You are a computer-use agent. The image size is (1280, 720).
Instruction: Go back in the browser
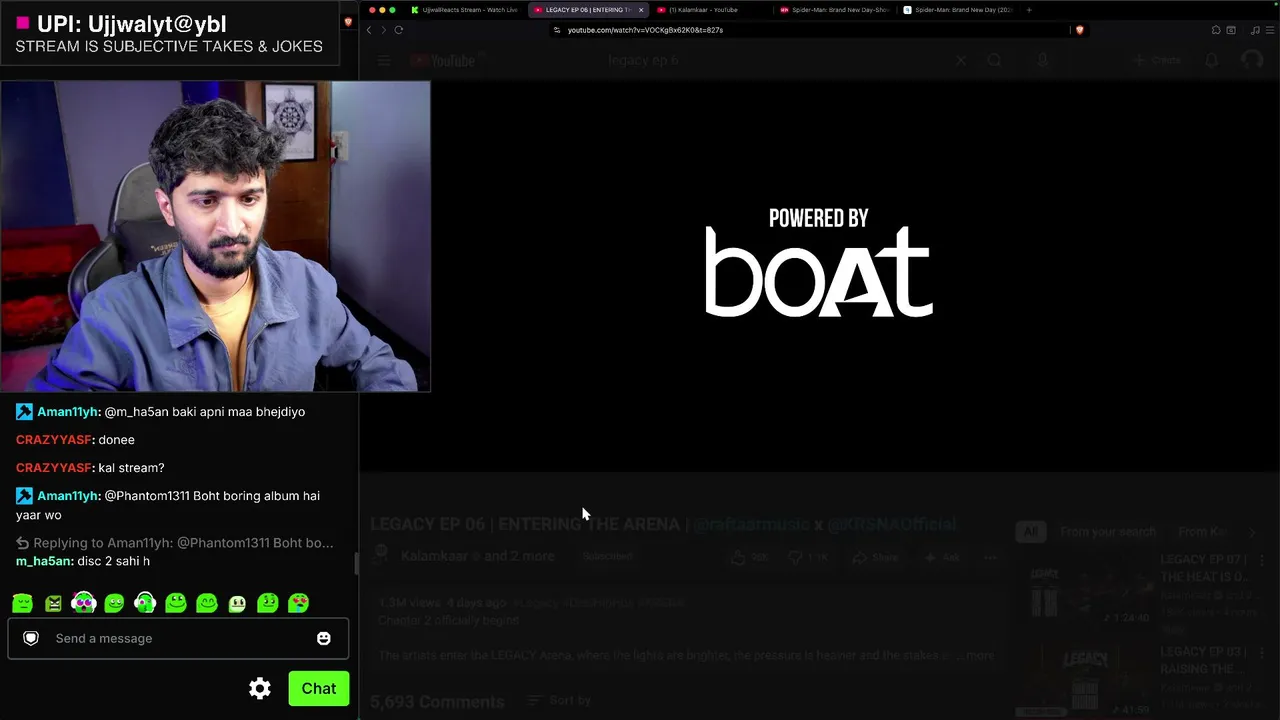tap(369, 30)
